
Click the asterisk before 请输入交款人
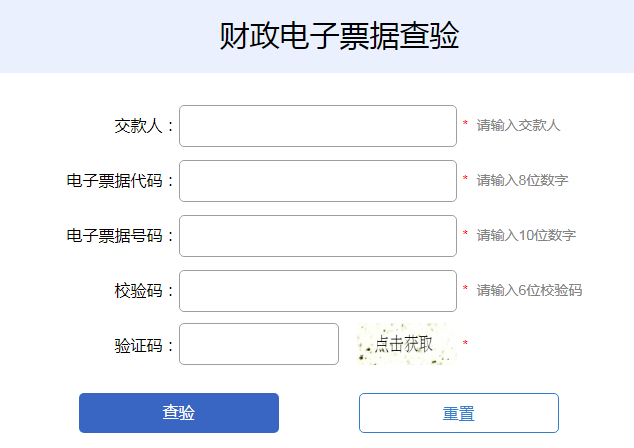coord(465,125)
